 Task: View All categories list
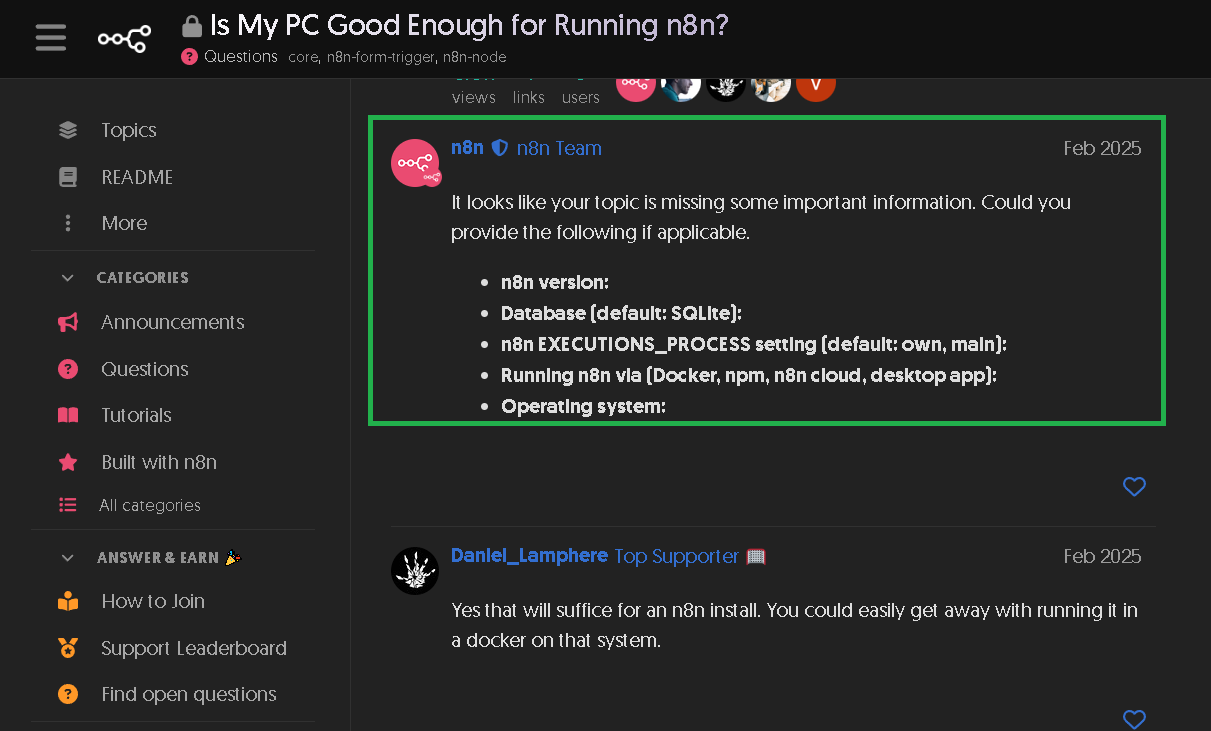pyautogui.click(x=149, y=505)
